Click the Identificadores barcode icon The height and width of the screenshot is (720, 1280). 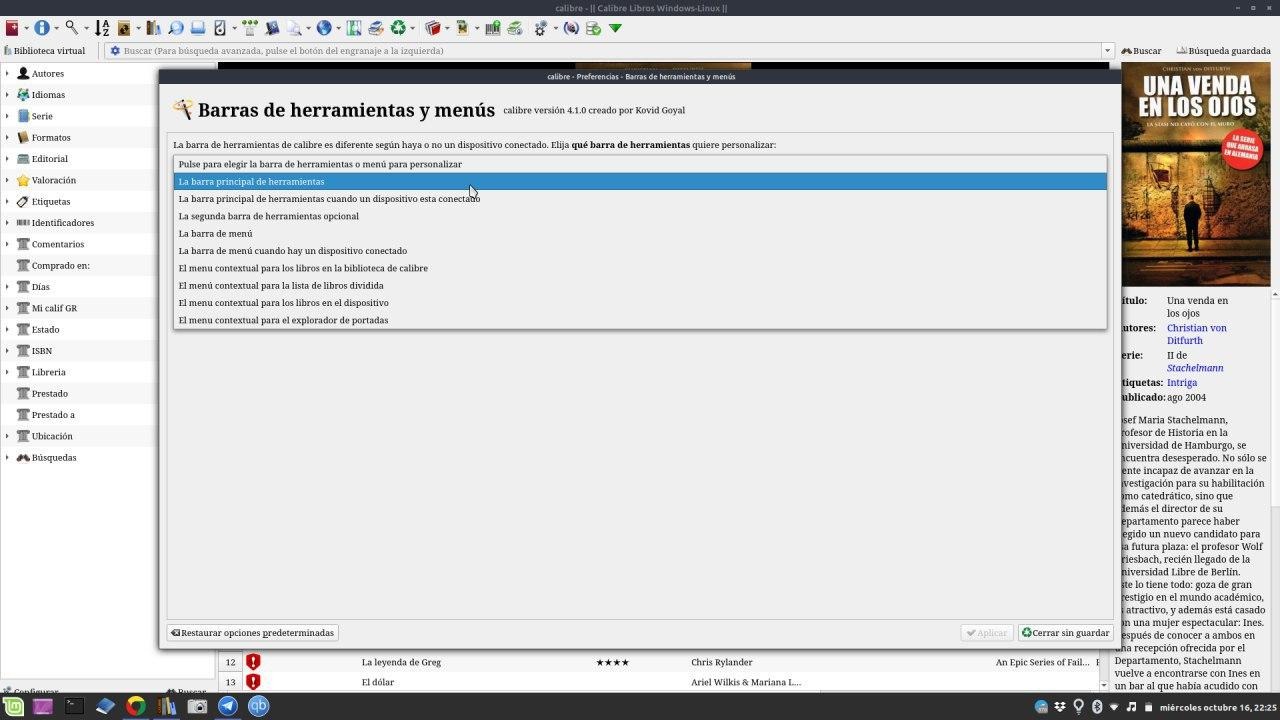tap(23, 223)
